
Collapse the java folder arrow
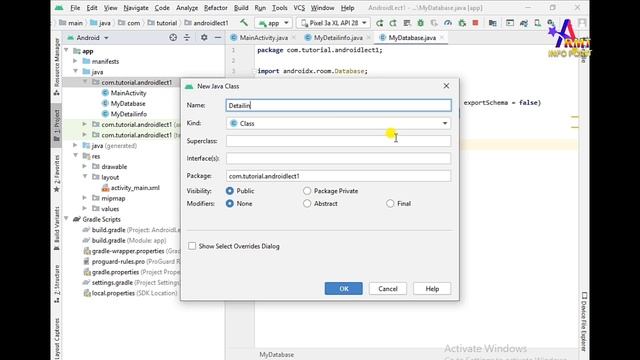pos(76,71)
